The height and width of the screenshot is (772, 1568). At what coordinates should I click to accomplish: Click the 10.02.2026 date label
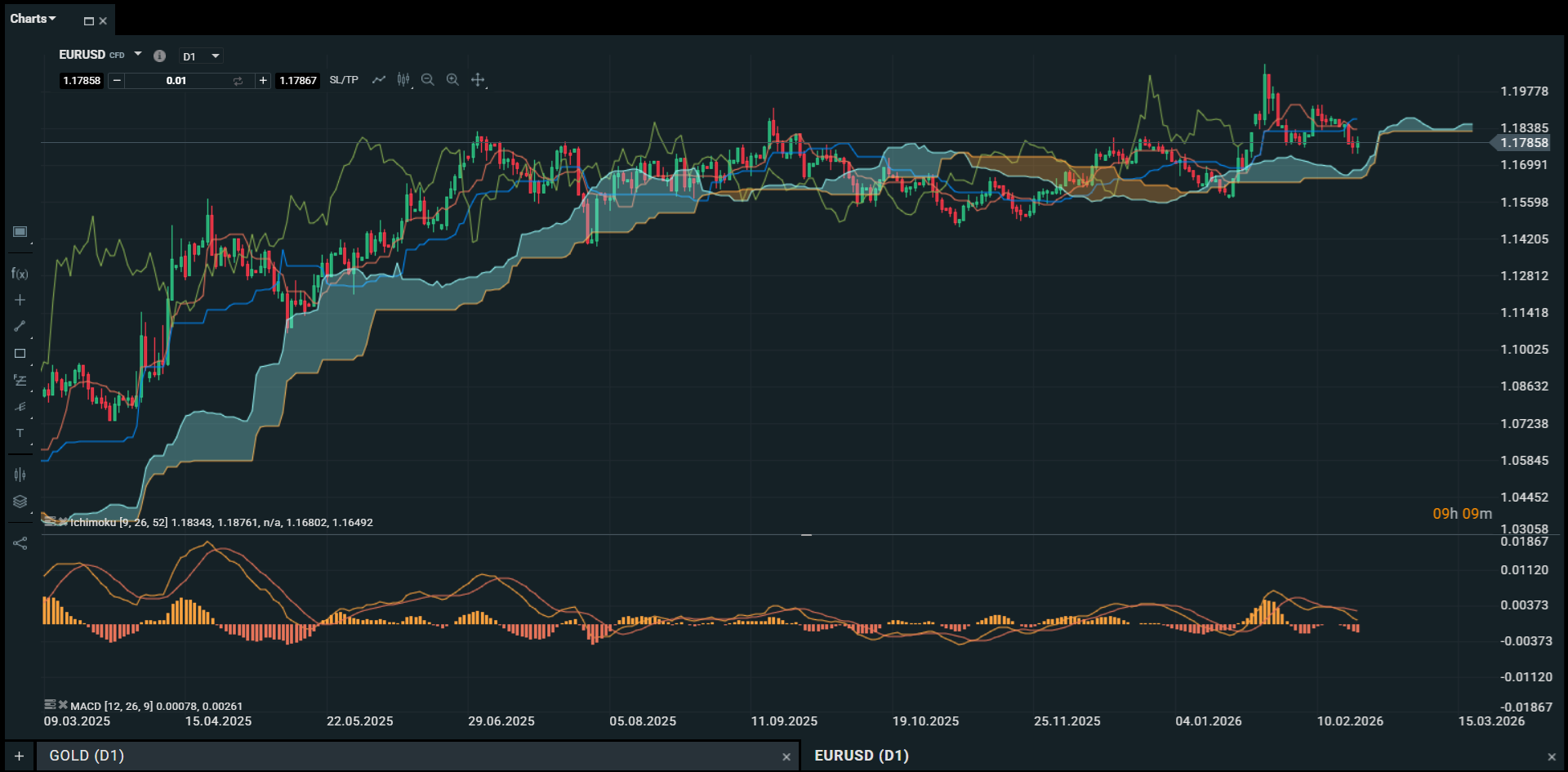[1350, 721]
